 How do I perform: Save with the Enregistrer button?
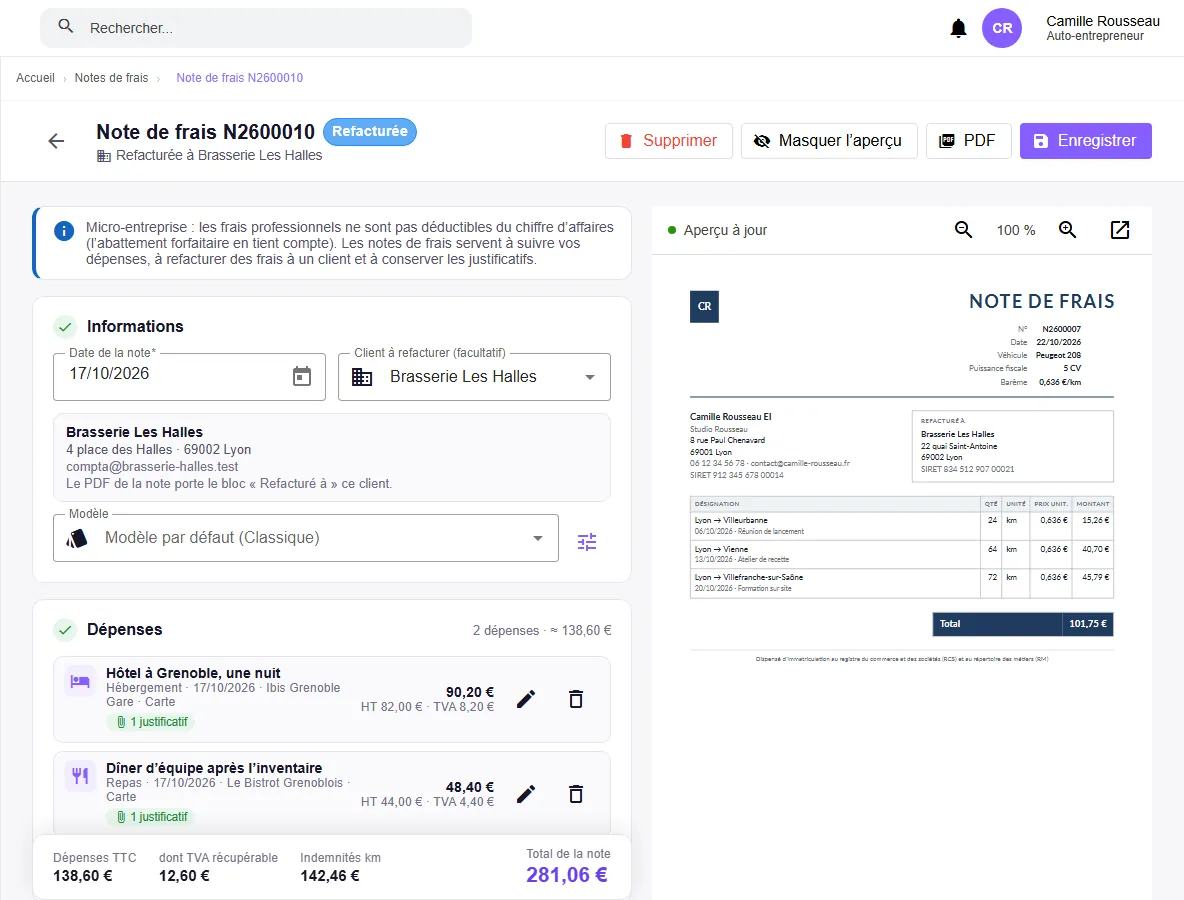[x=1085, y=141]
